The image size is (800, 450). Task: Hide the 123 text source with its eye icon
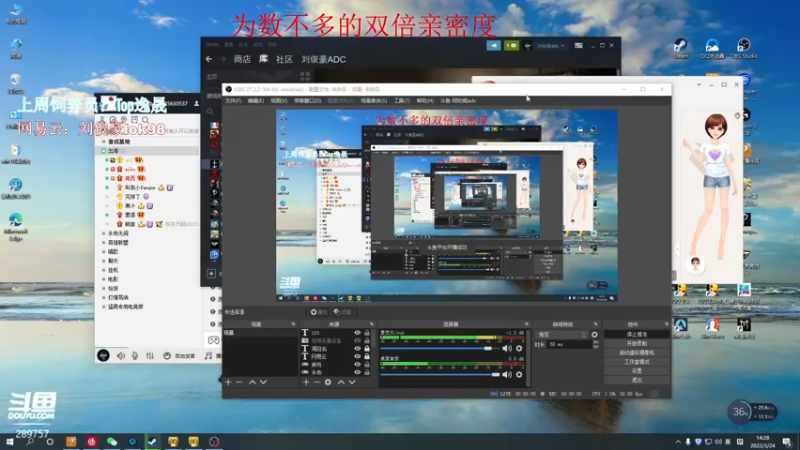pyautogui.click(x=357, y=333)
